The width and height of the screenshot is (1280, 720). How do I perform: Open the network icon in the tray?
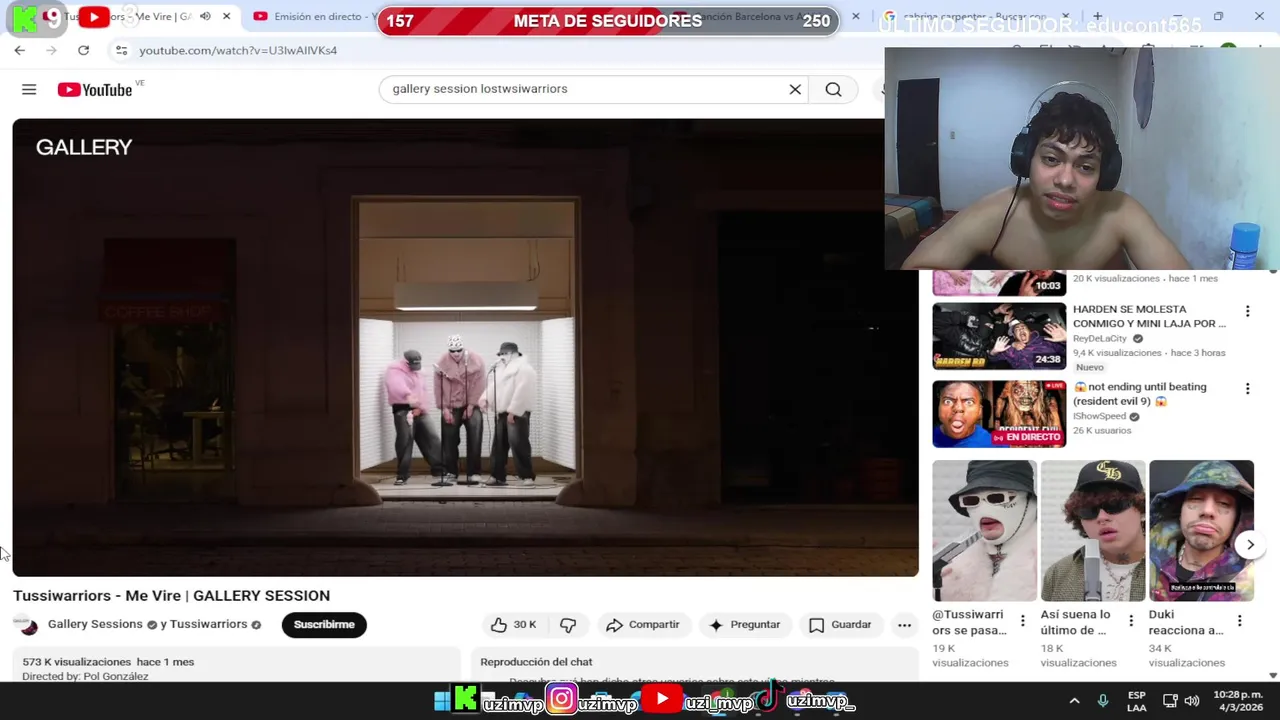[x=1168, y=701]
